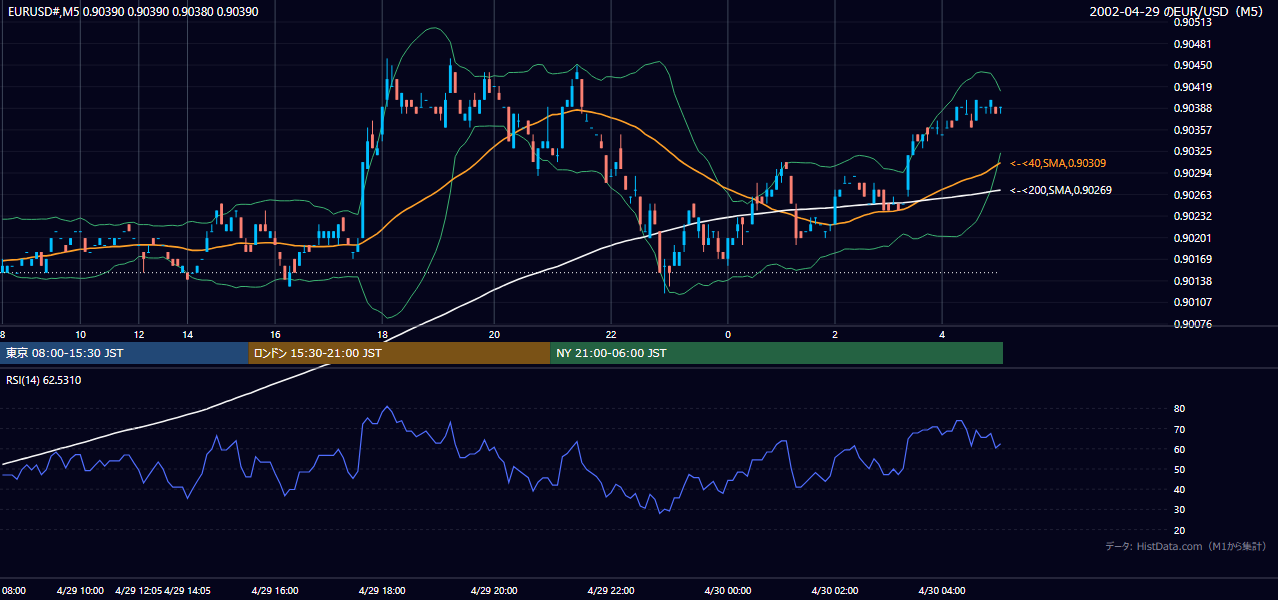Click the Tokyo 08:00-15:30 JST session bar
Image resolution: width=1278 pixels, height=600 pixels.
tap(124, 353)
